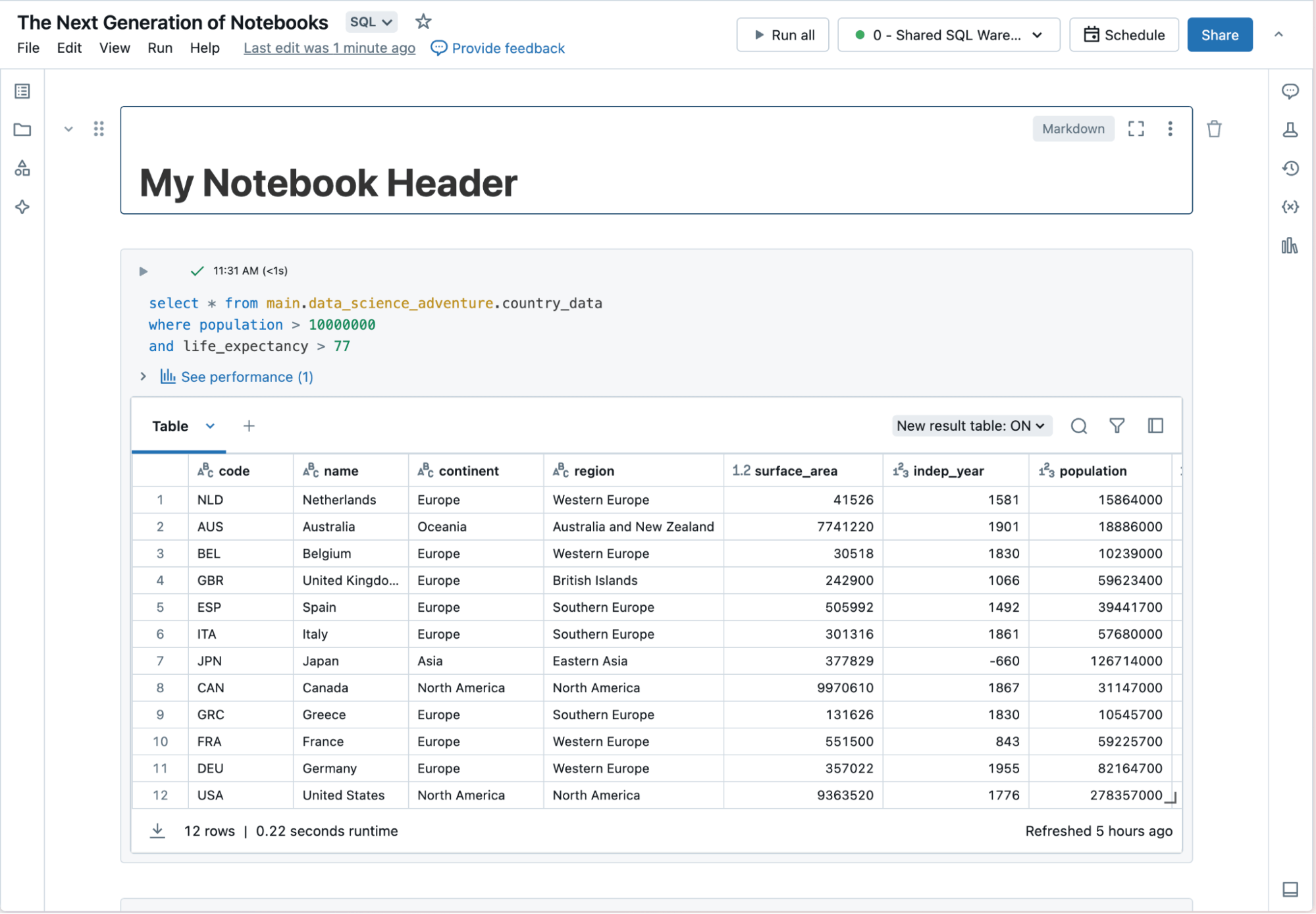Star this notebook as favorite
This screenshot has width=1316, height=914.
click(x=423, y=21)
